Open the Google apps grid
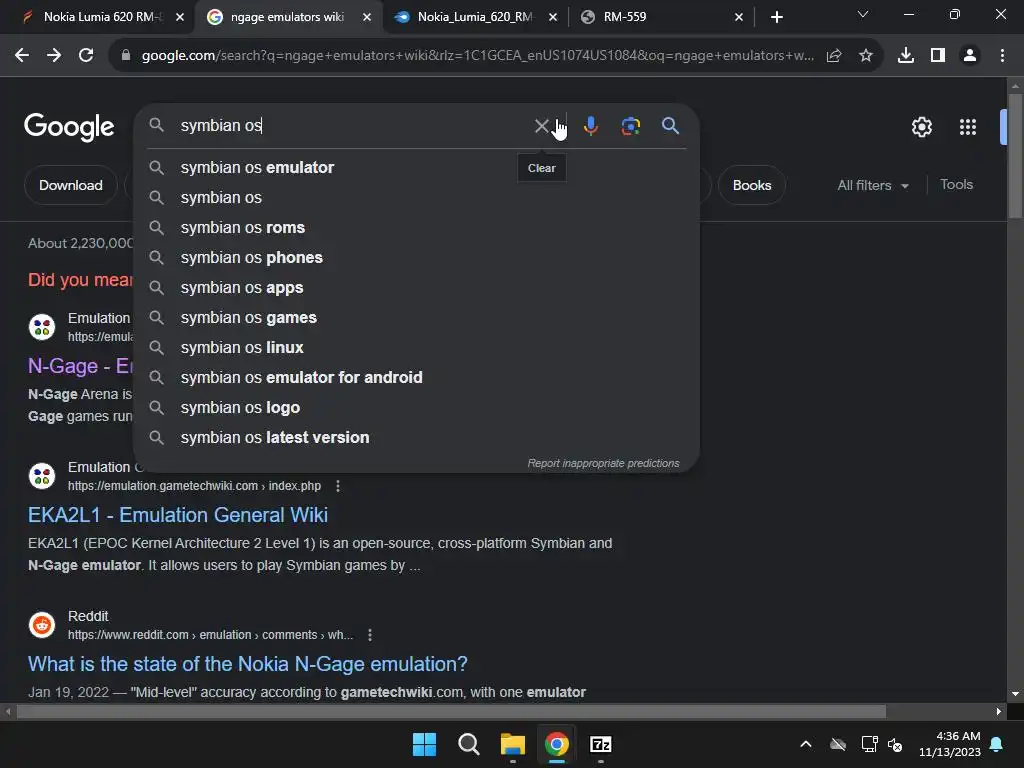Image resolution: width=1024 pixels, height=768 pixels. coord(968,127)
